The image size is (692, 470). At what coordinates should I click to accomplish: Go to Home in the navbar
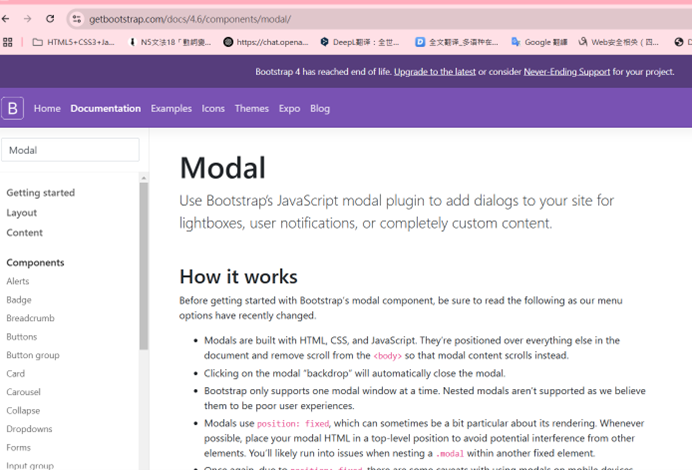coord(47,109)
